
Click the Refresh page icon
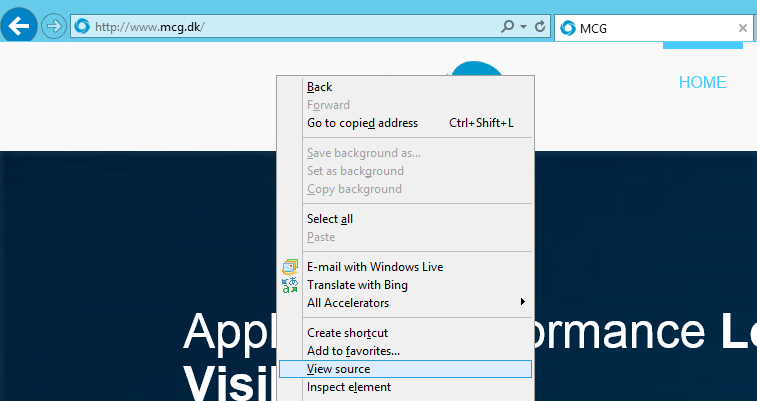coord(541,27)
